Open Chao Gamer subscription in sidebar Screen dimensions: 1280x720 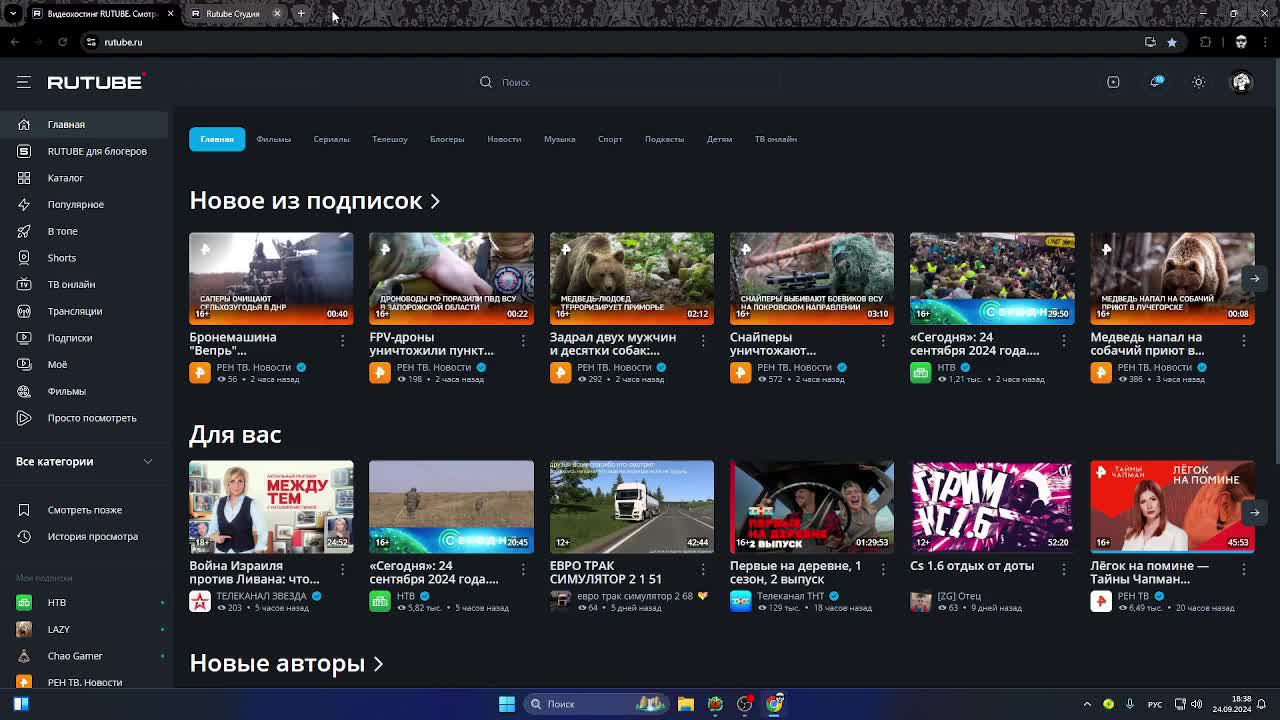pyautogui.click(x=84, y=656)
